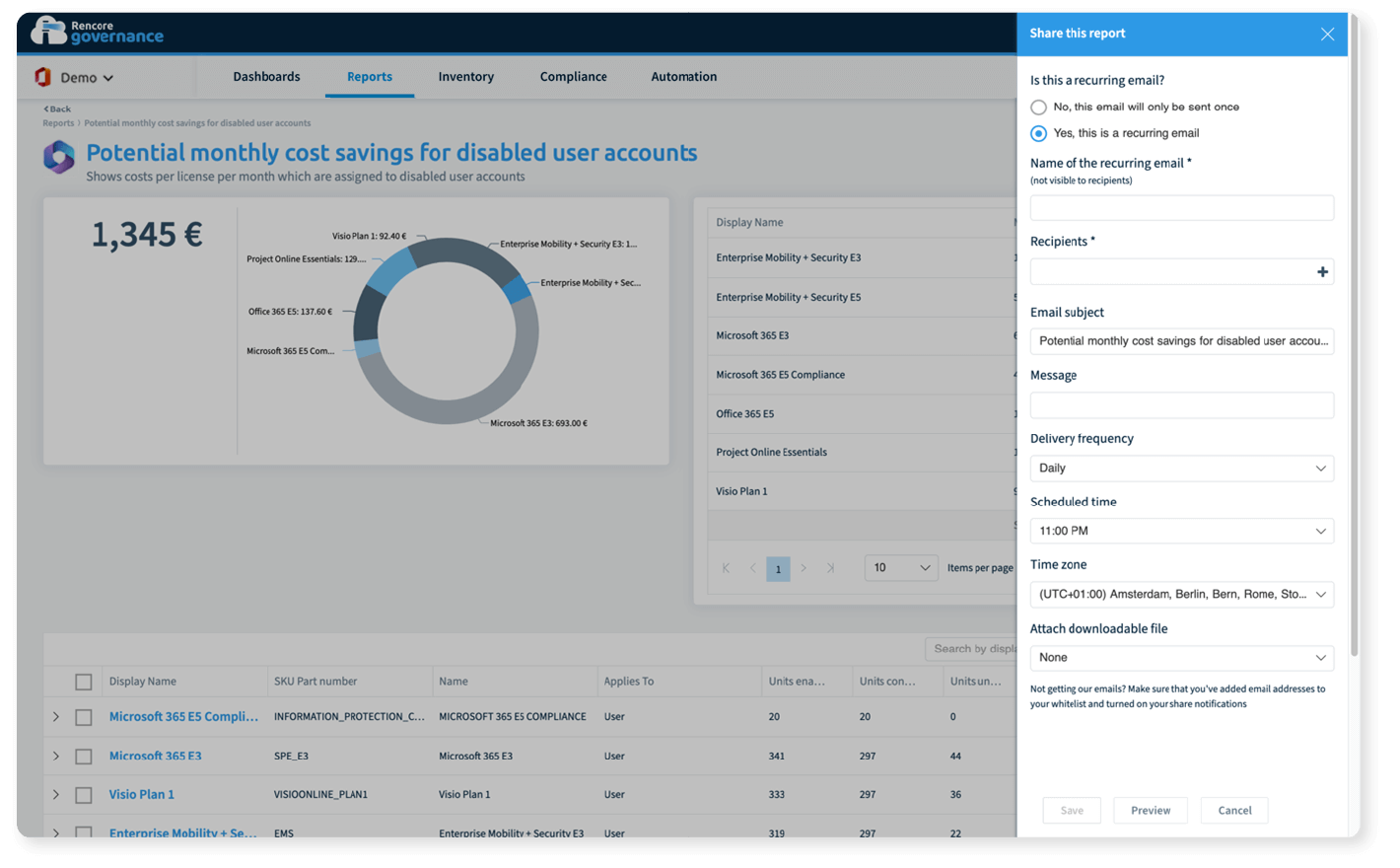The height and width of the screenshot is (868, 1400).
Task: Select 'No, this email will only be sent once'
Action: [x=1038, y=108]
